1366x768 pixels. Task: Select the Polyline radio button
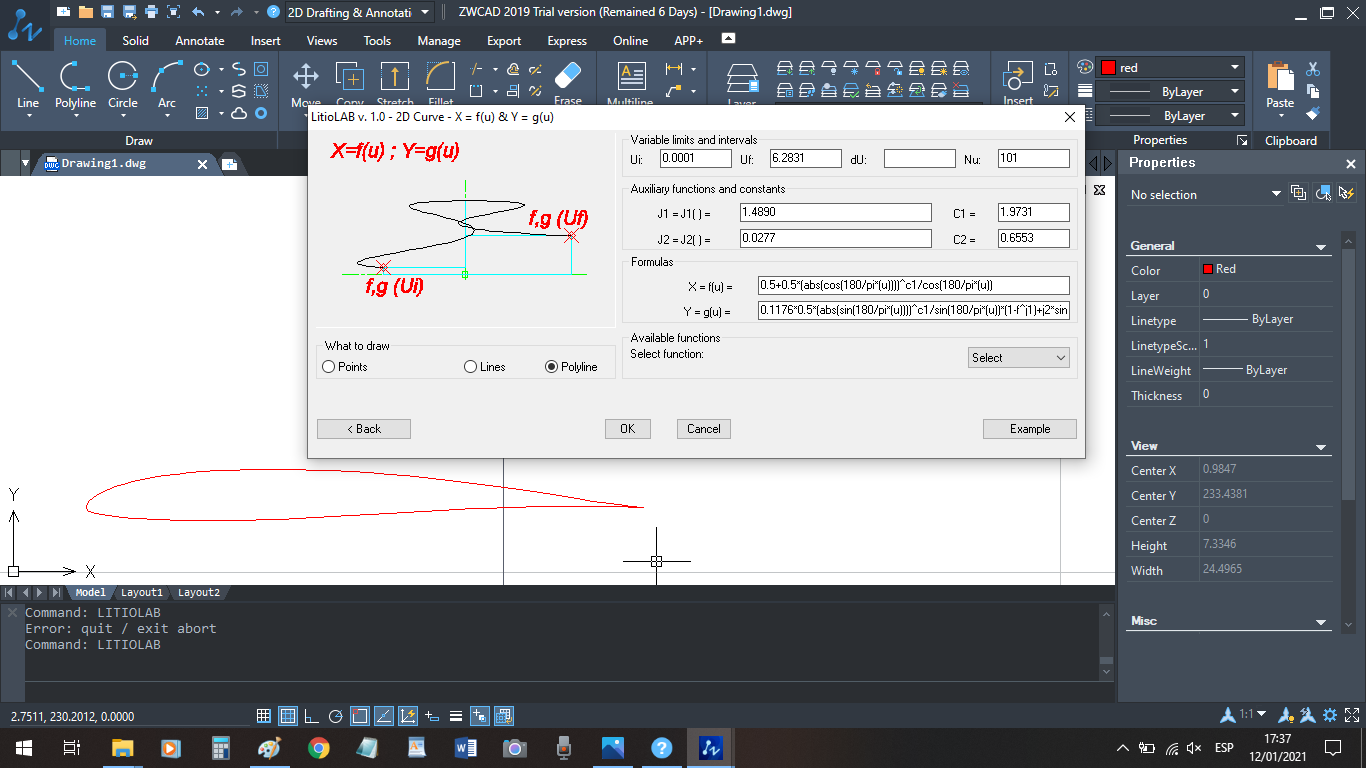[x=551, y=367]
